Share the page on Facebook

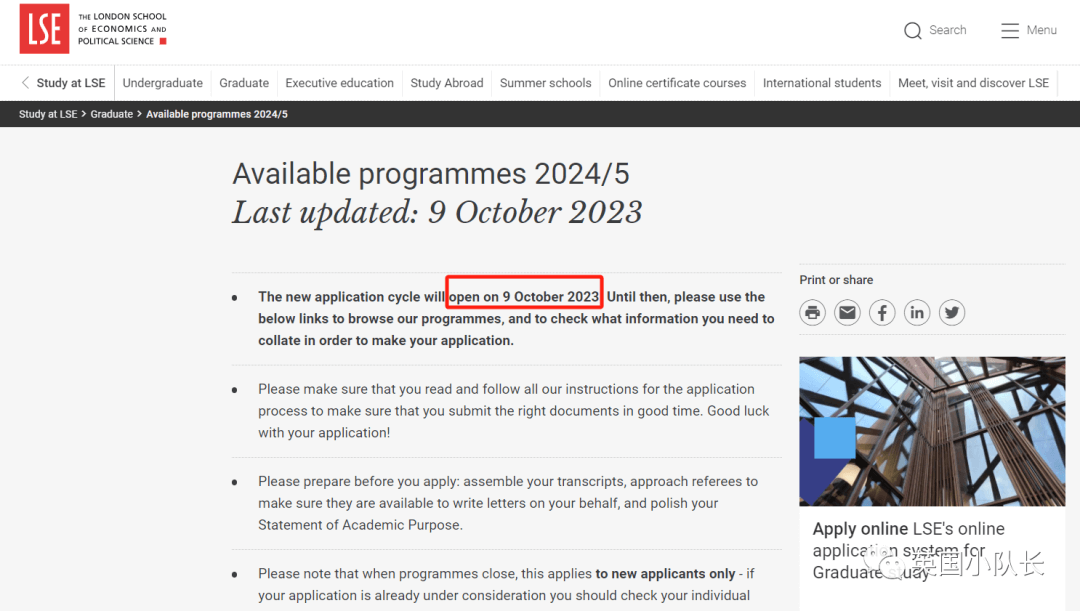pos(882,313)
